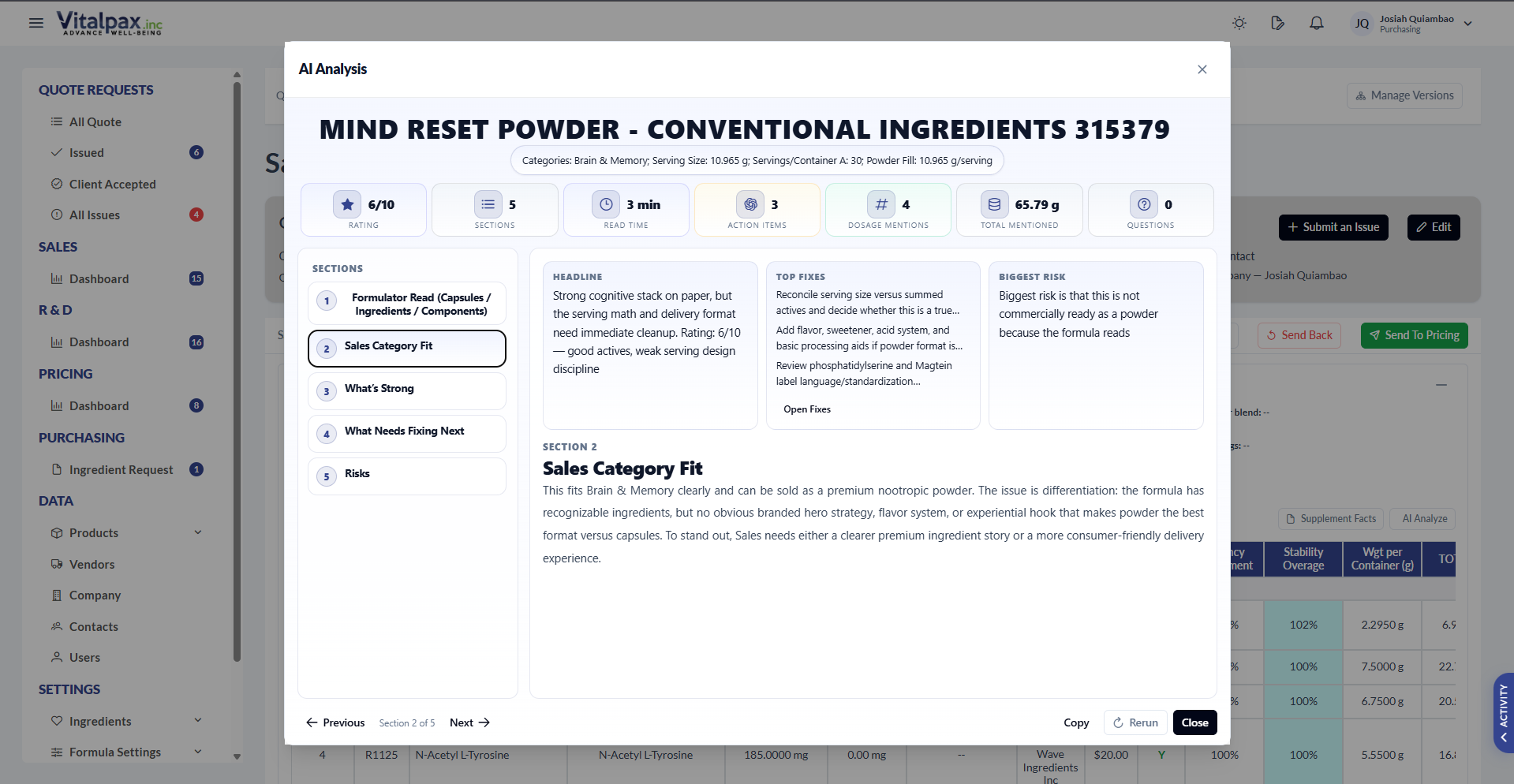This screenshot has width=1514, height=784.
Task: Open the What Needs Fixing Next section
Action: 406,433
